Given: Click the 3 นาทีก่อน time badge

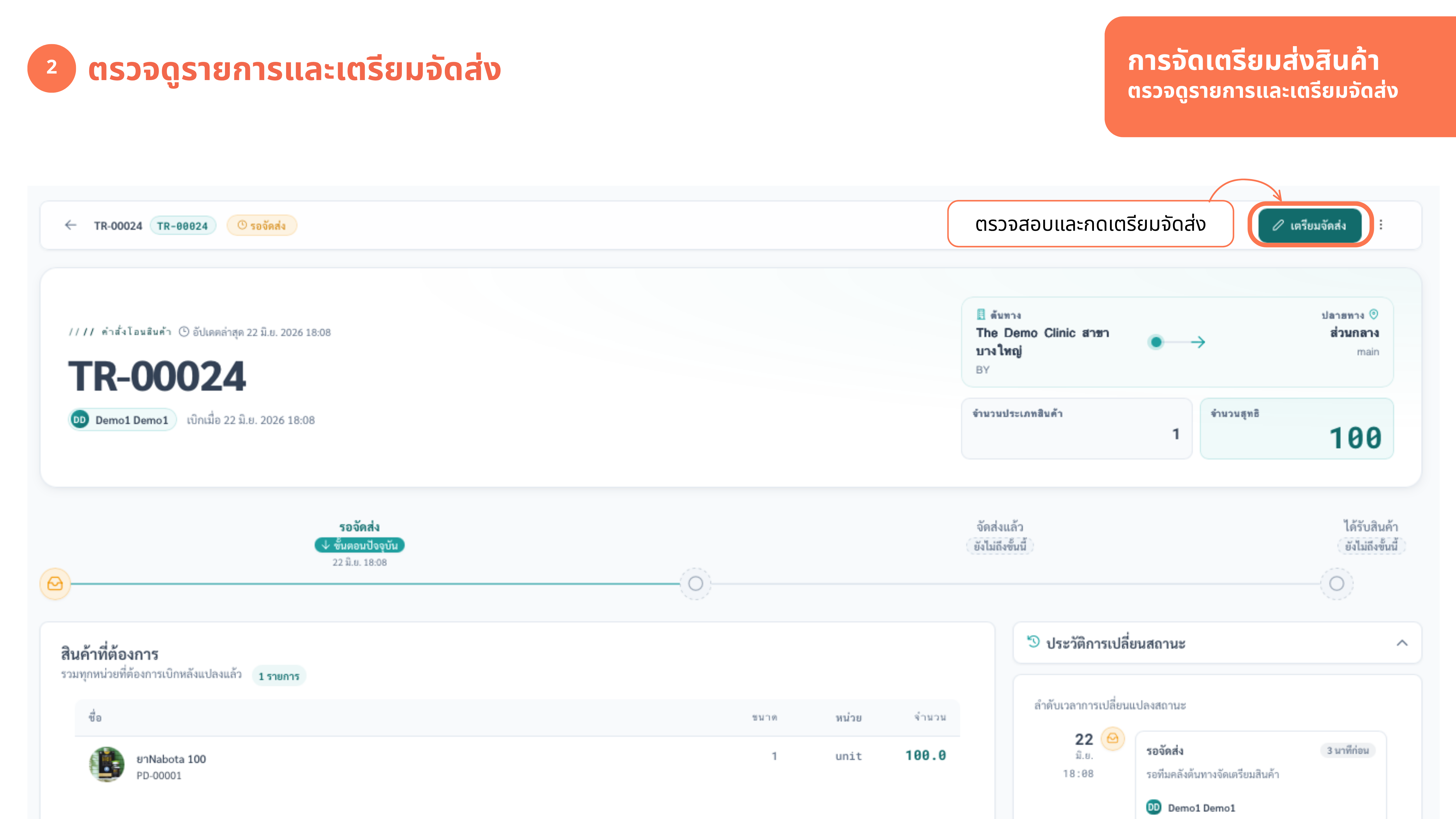Looking at the screenshot, I should [1348, 750].
